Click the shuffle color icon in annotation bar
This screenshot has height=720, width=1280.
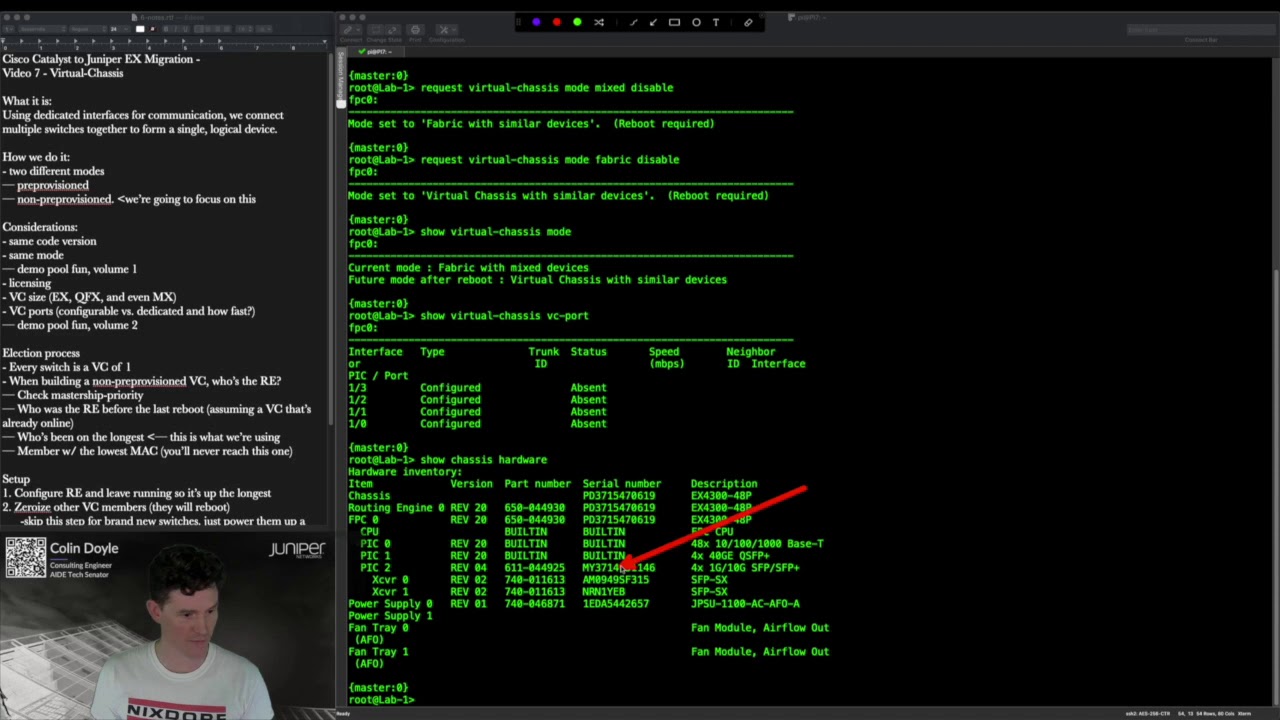point(599,22)
